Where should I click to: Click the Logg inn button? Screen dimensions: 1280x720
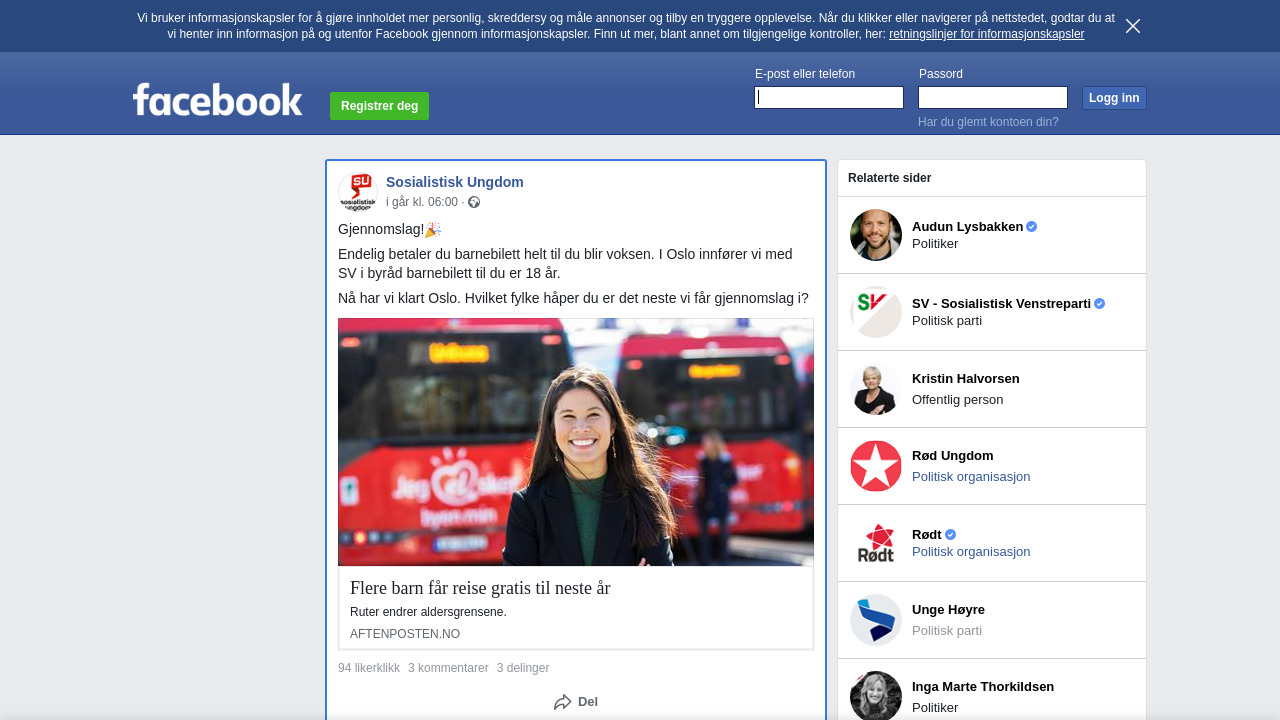click(1114, 98)
